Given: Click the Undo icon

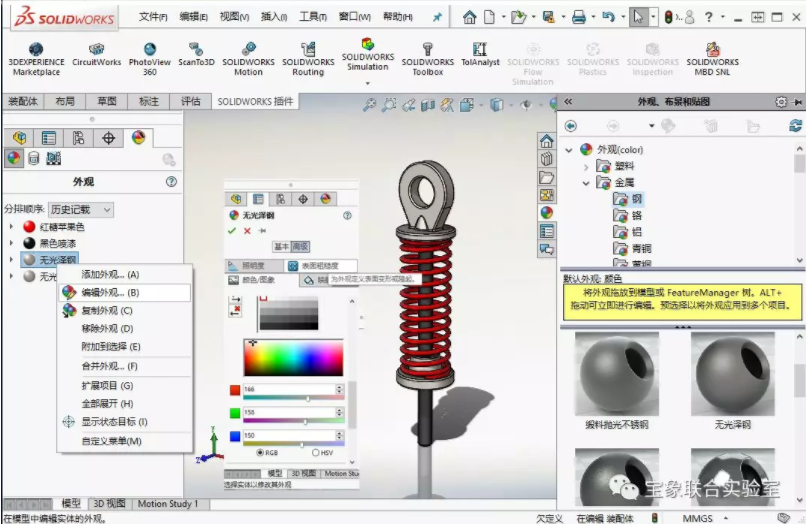Looking at the screenshot, I should pos(609,17).
